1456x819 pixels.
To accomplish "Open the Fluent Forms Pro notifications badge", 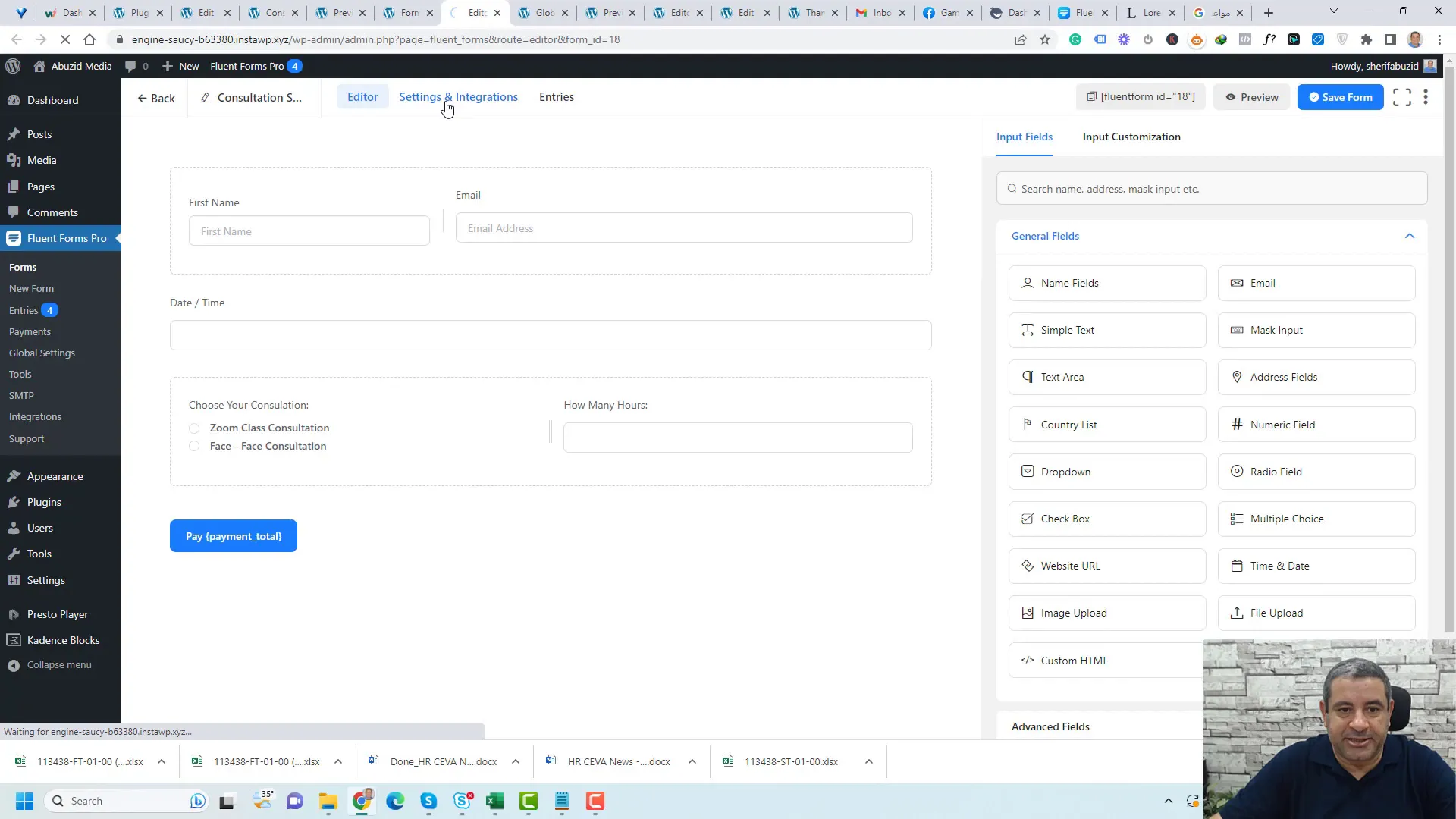I will [295, 66].
